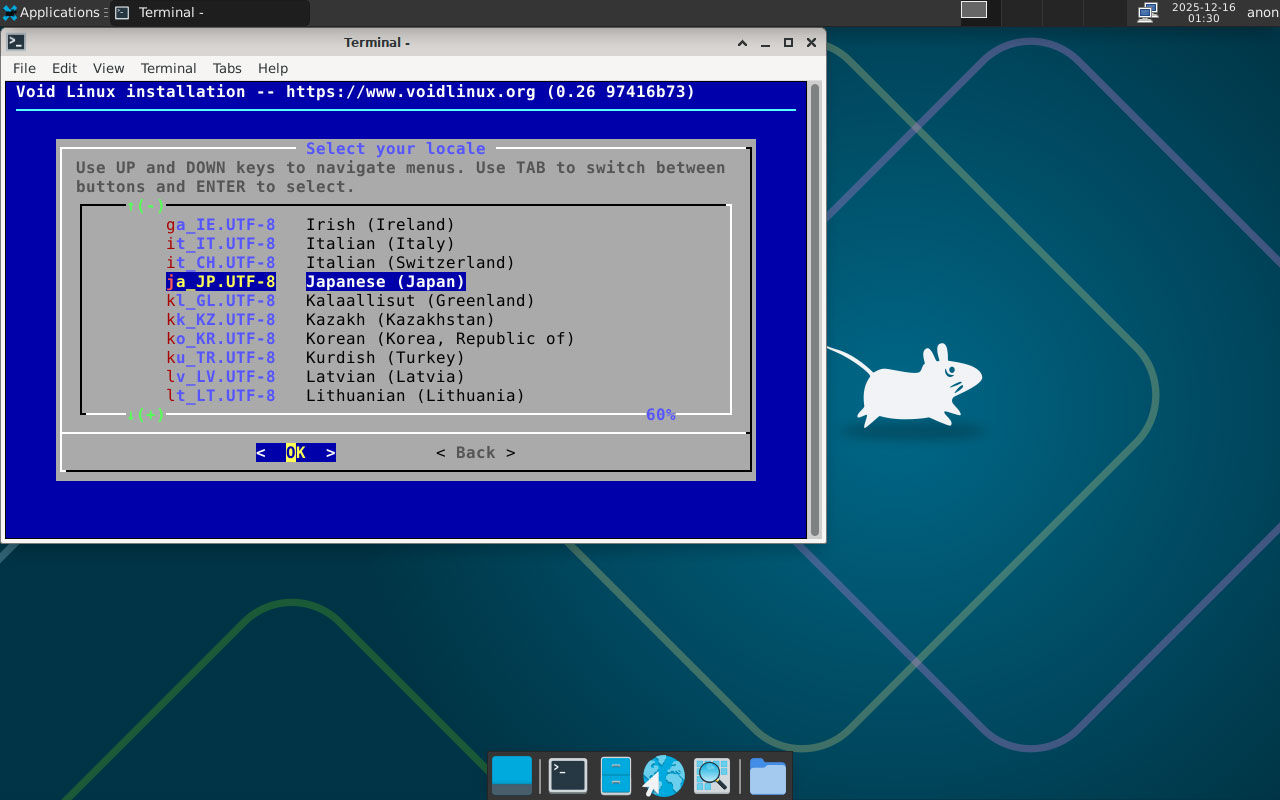Image resolution: width=1280 pixels, height=800 pixels.
Task: Click the panel clock showing 2025-12-16
Action: click(x=1203, y=12)
